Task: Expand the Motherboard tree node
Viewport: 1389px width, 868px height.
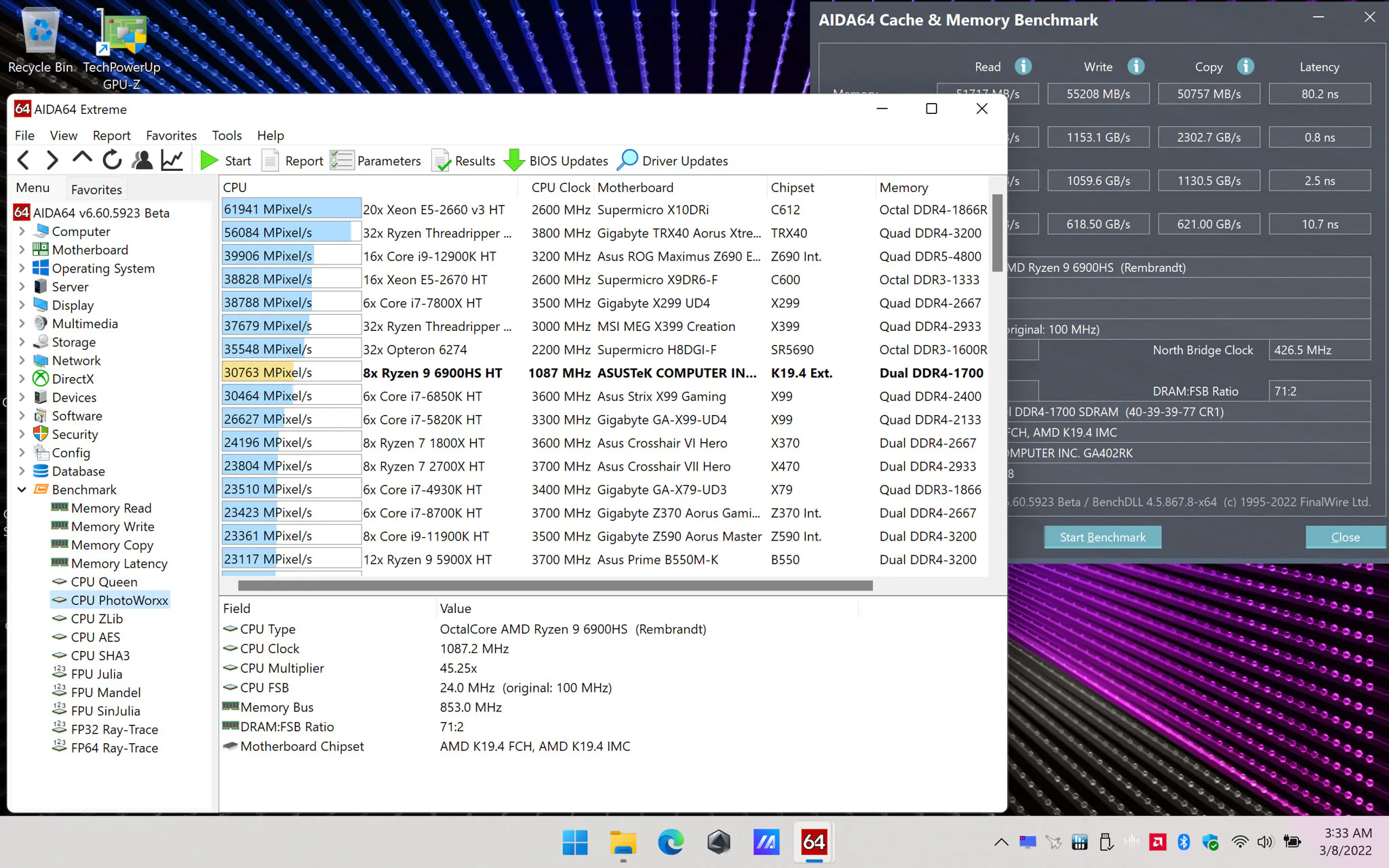Action: 22,250
